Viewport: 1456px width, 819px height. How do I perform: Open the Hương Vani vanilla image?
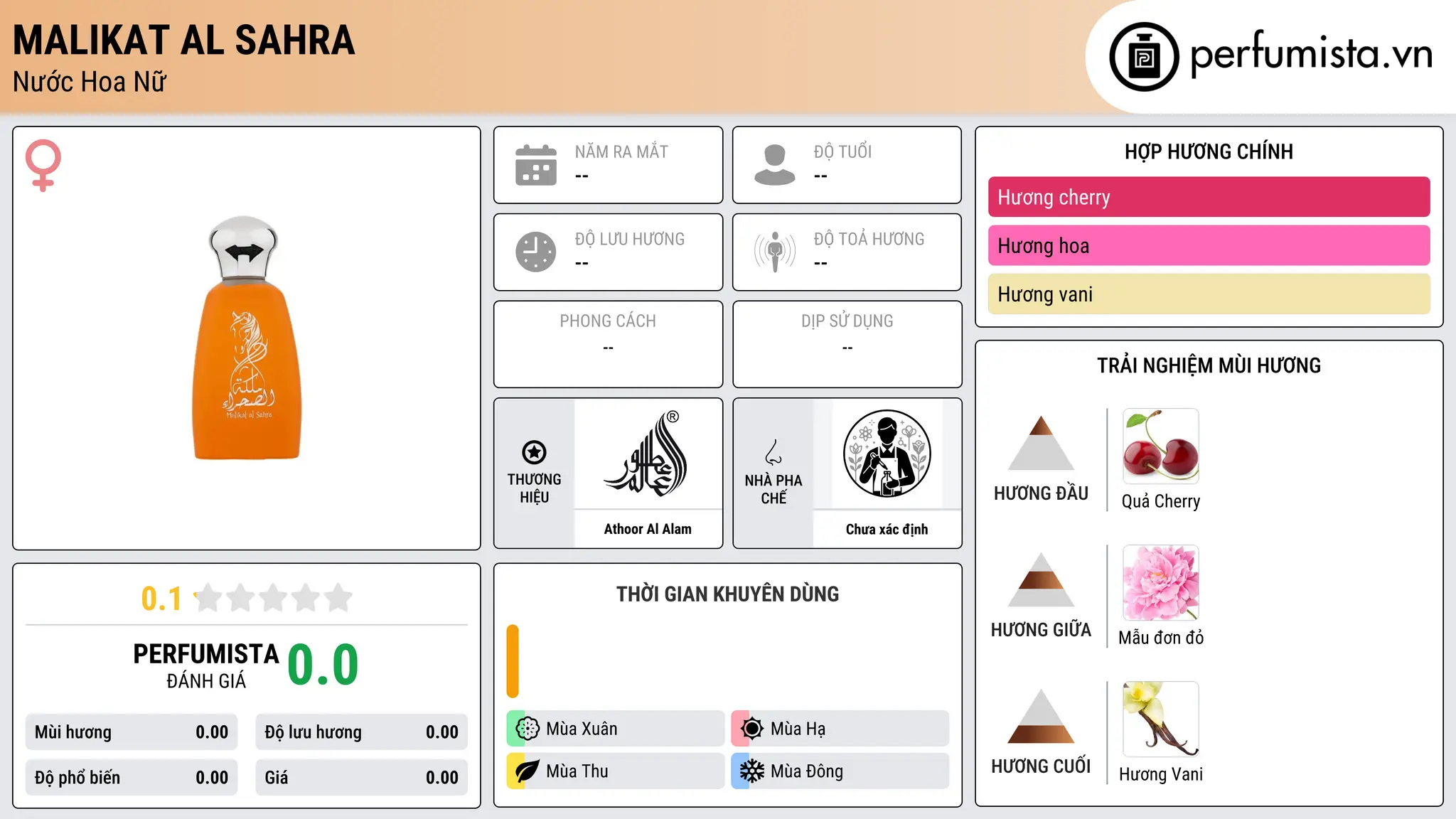pyautogui.click(x=1161, y=719)
